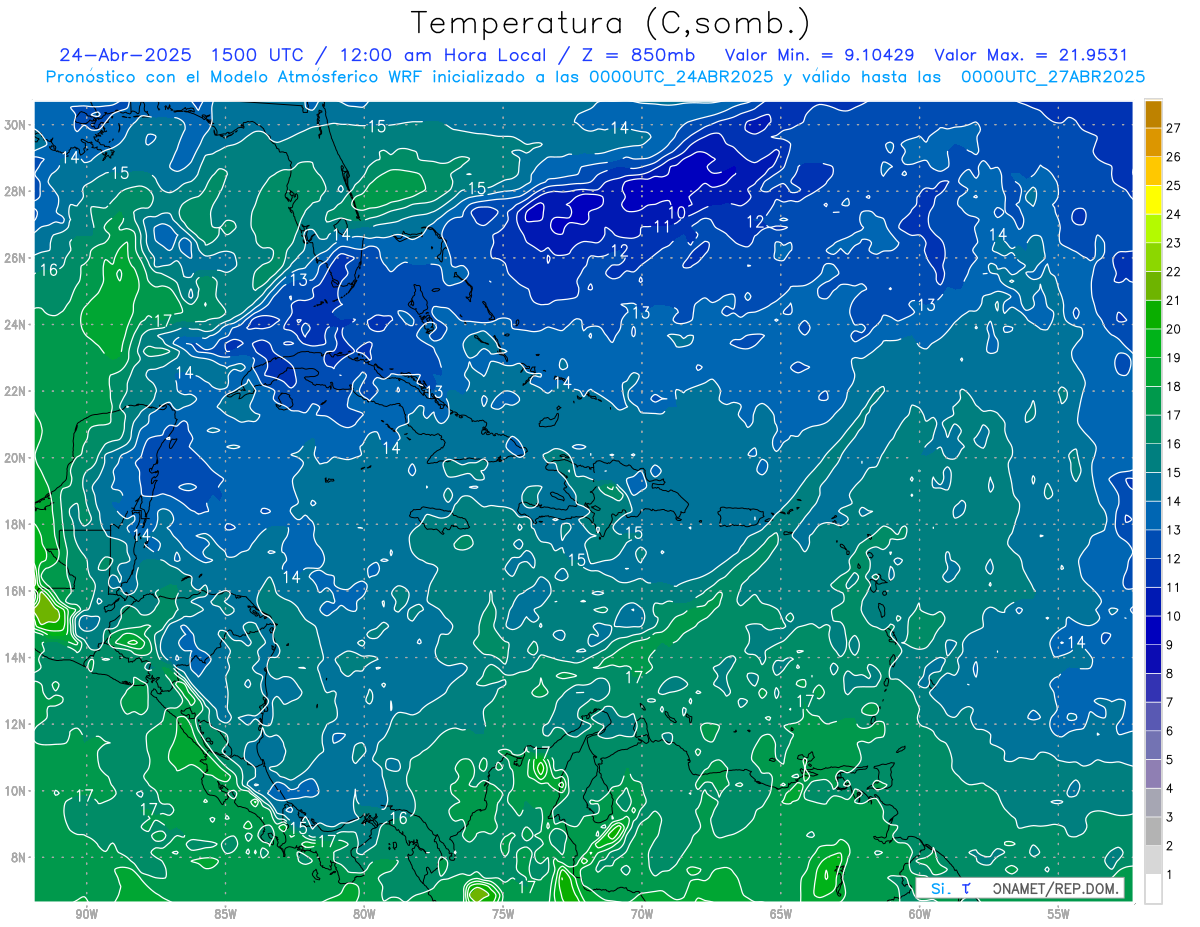Click the "0000UTC_24ABR2025" initialization time
This screenshot has height=927, width=1200.
coord(681,76)
